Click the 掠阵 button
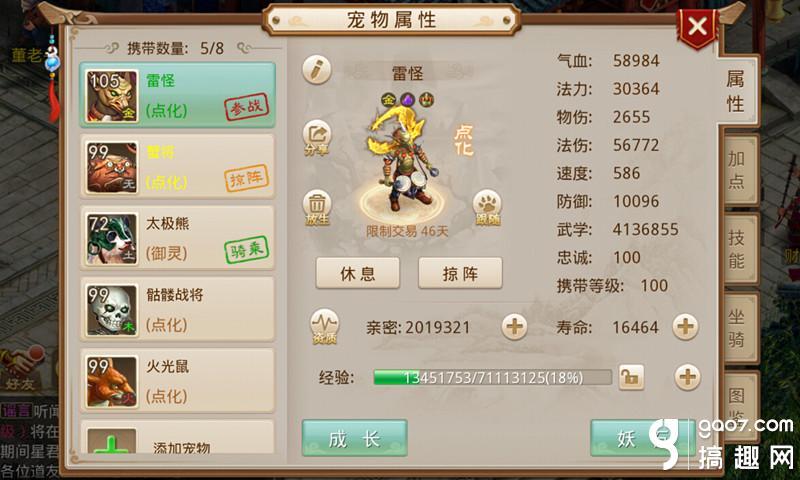 coord(460,273)
